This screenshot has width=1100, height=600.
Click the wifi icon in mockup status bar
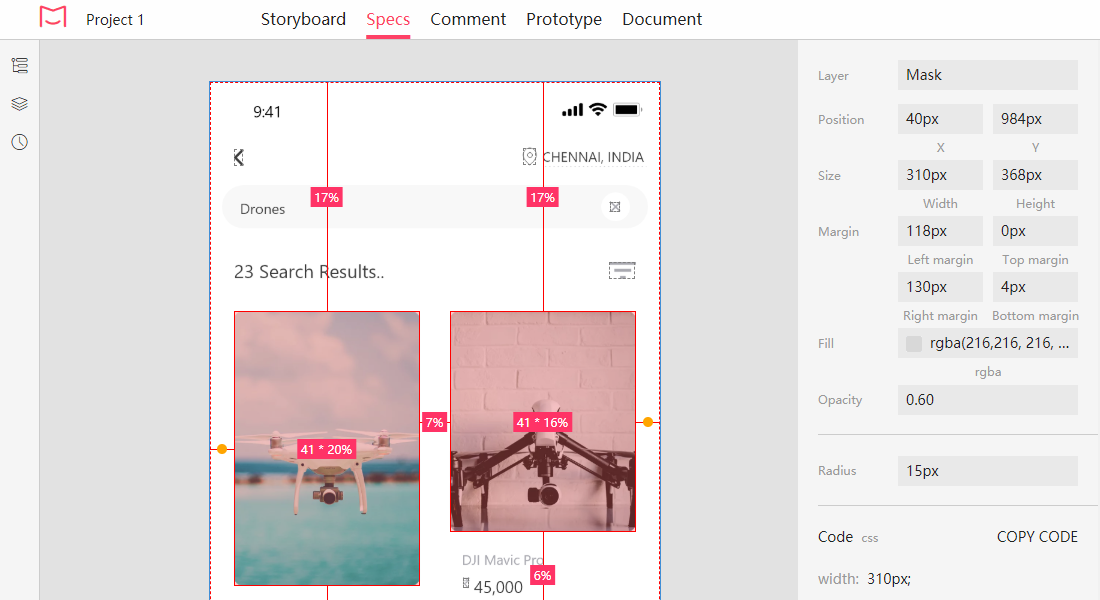(x=598, y=109)
